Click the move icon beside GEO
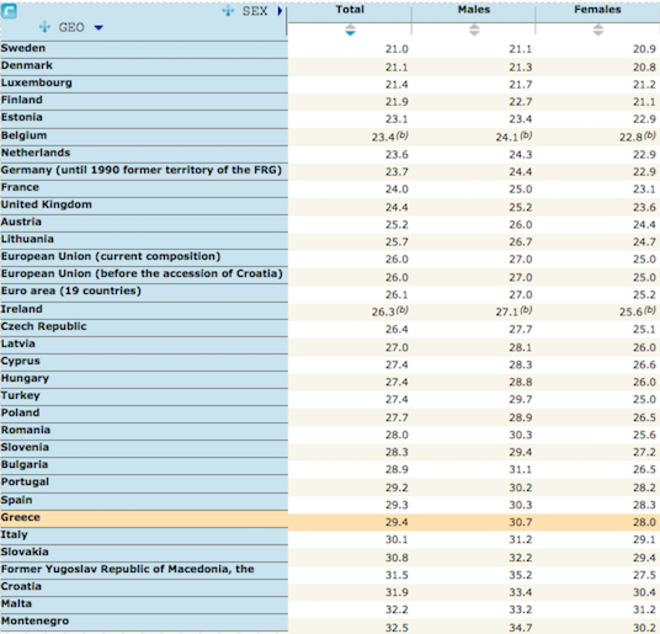This screenshot has height=634, width=660. point(44,28)
